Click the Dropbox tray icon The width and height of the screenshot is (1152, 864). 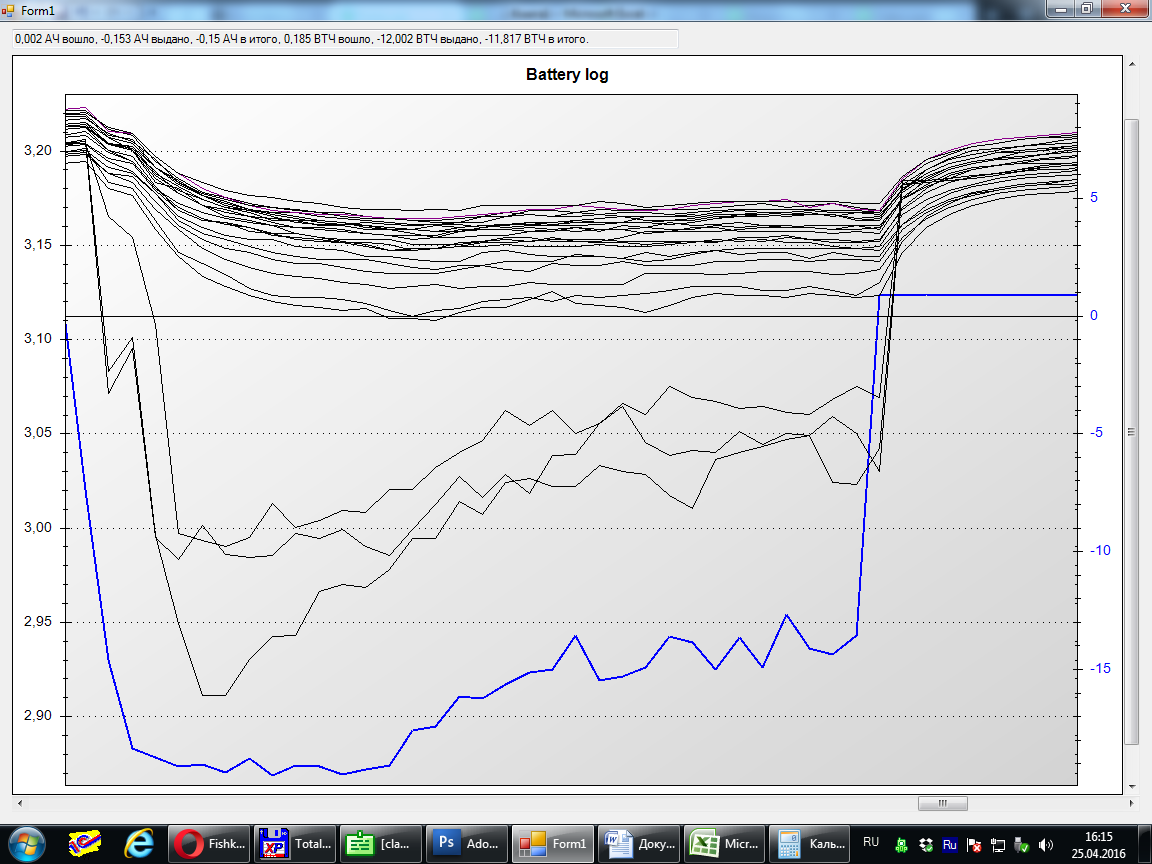click(926, 844)
